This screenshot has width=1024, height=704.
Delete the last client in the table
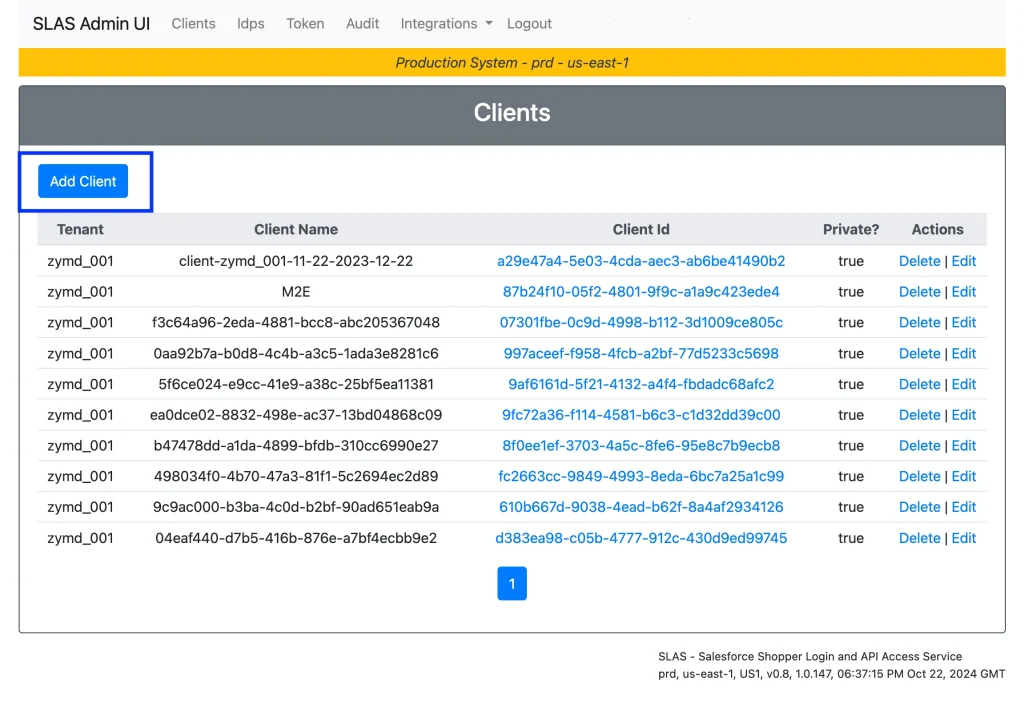click(919, 537)
